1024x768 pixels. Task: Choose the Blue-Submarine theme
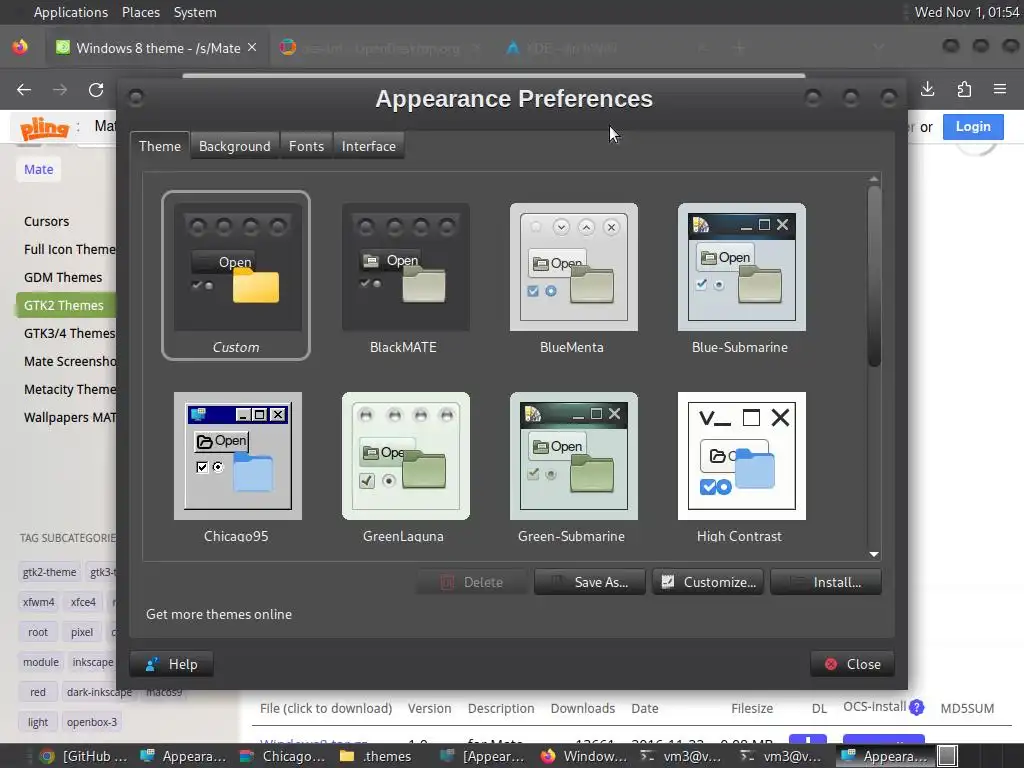point(741,279)
